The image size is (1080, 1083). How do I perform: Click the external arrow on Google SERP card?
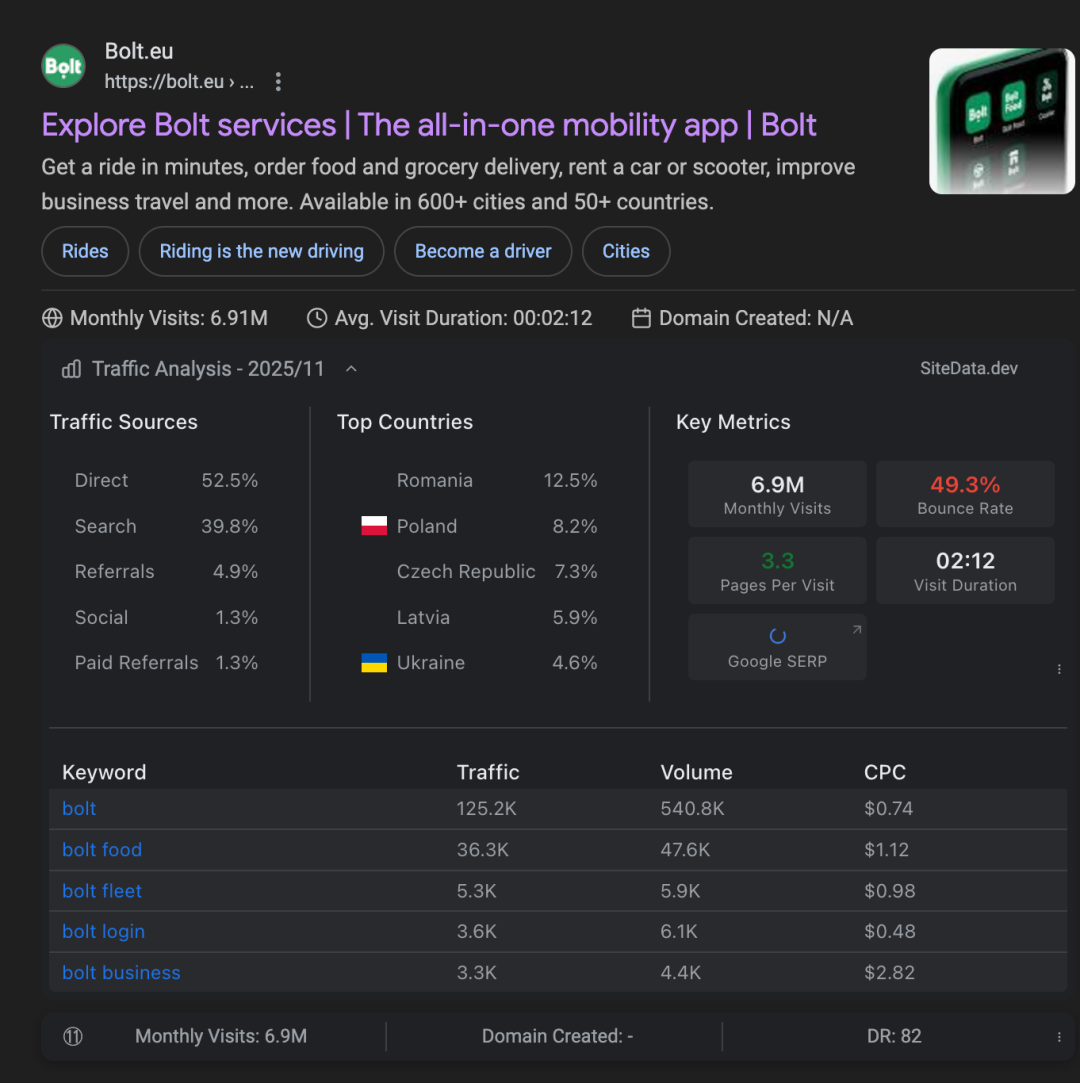tap(857, 629)
